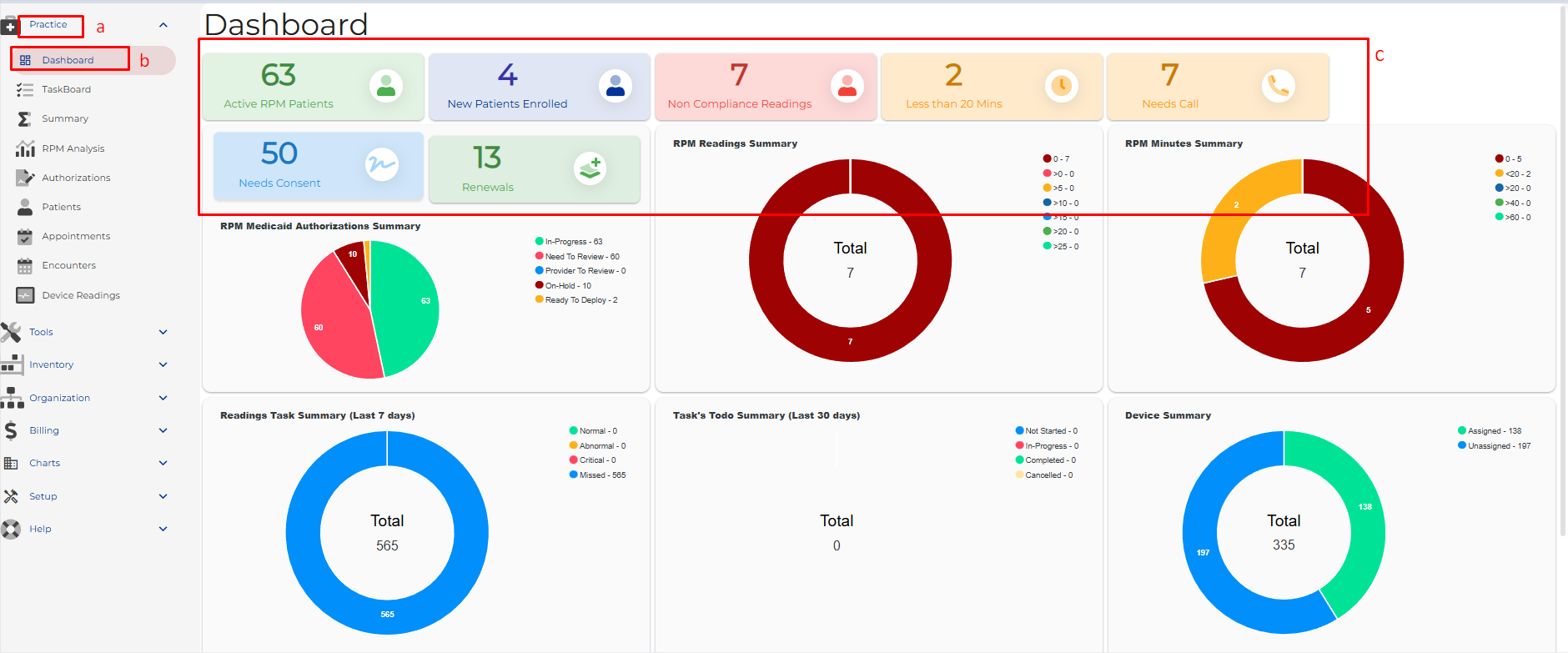This screenshot has height=653, width=1568.
Task: Toggle In-Progress legend in Medicaid Authorizations chart
Action: coord(569,242)
